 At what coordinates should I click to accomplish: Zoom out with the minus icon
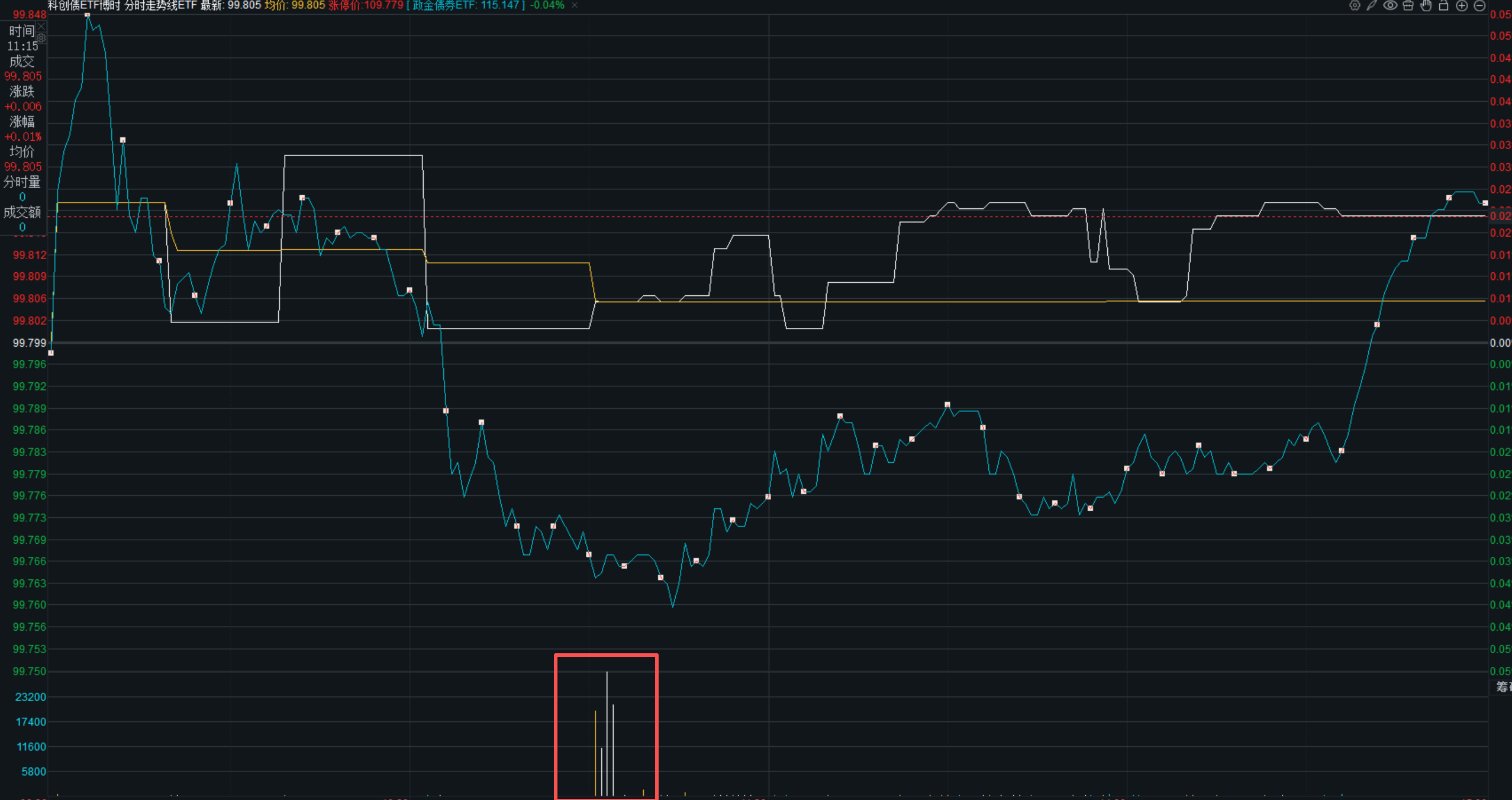(x=1479, y=6)
